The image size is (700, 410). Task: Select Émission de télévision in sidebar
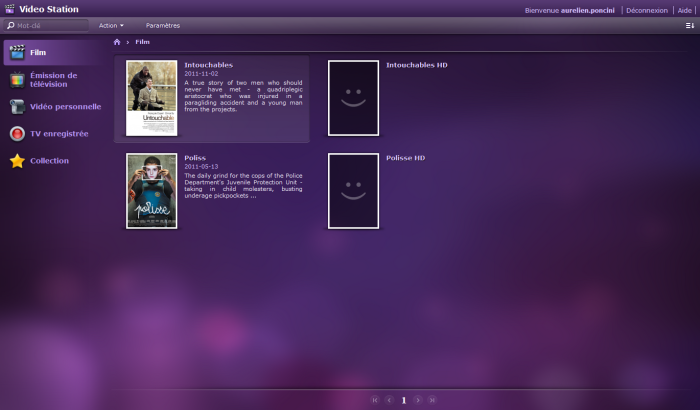[x=52, y=80]
